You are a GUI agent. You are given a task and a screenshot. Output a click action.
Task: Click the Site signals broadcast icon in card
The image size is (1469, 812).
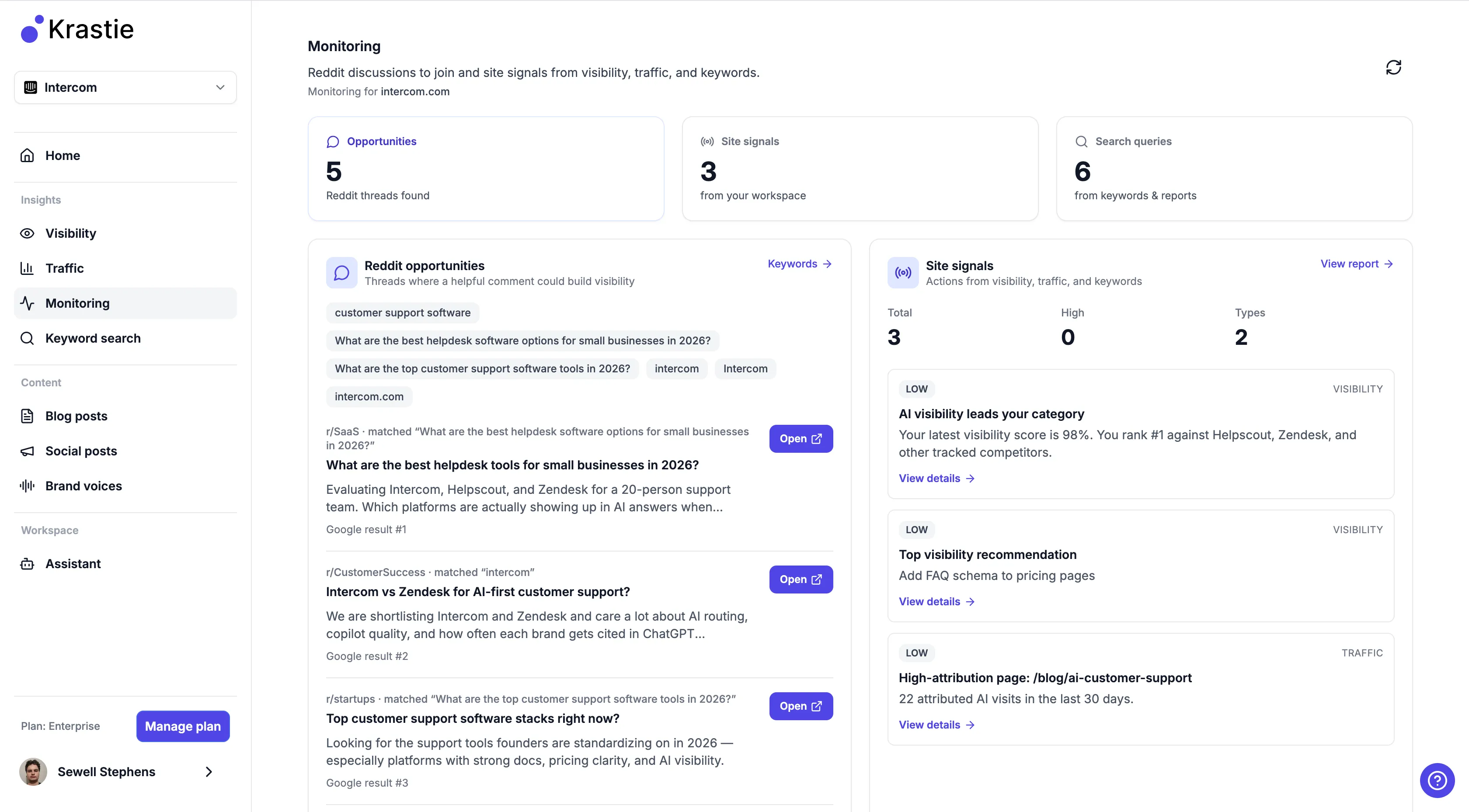coord(707,142)
